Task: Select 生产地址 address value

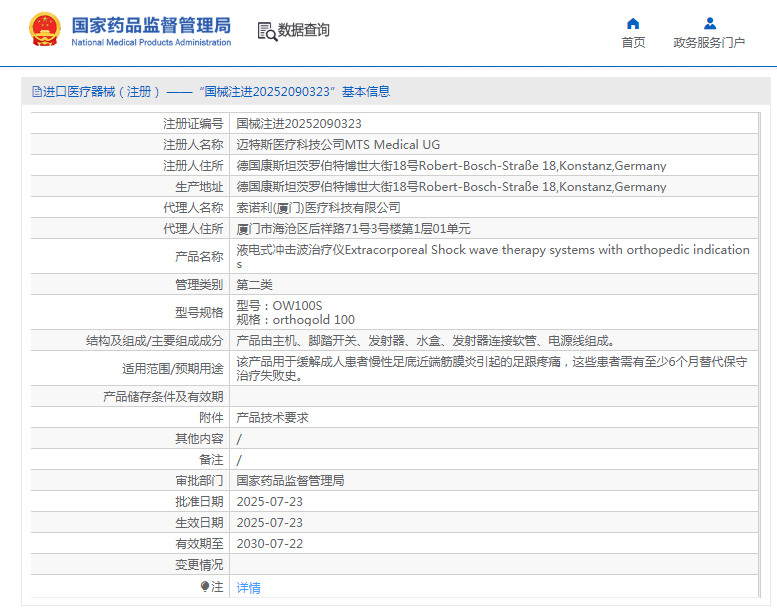Action: coord(451,187)
